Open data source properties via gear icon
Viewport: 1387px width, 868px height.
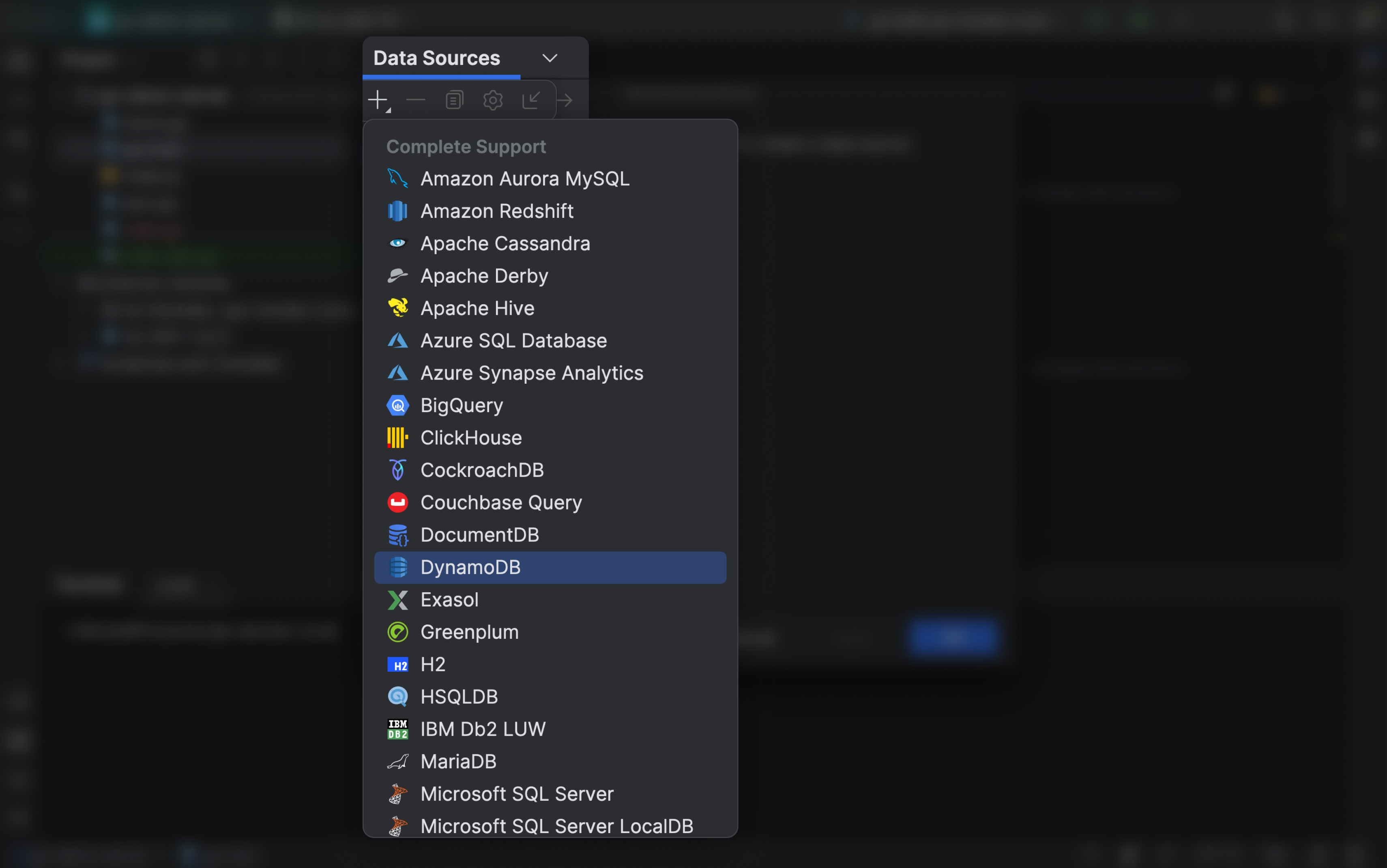(x=492, y=99)
